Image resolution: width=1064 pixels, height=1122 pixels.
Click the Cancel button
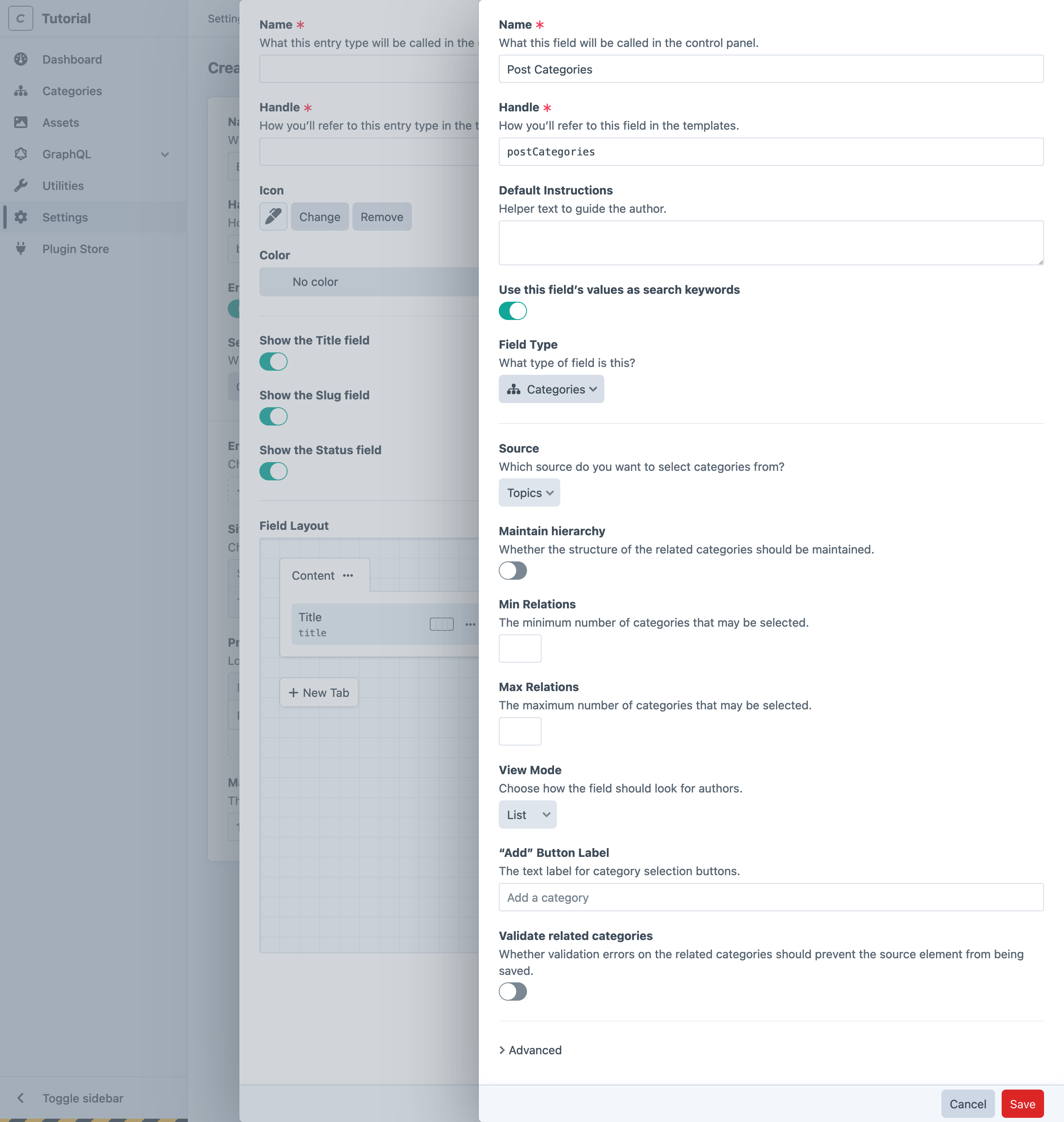tap(967, 1104)
